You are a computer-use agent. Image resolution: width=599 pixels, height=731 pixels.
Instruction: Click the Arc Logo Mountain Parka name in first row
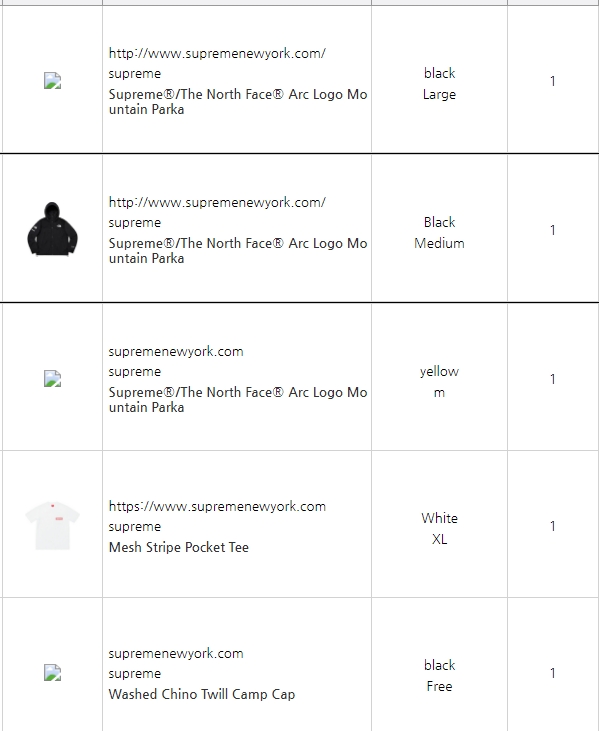click(x=238, y=102)
